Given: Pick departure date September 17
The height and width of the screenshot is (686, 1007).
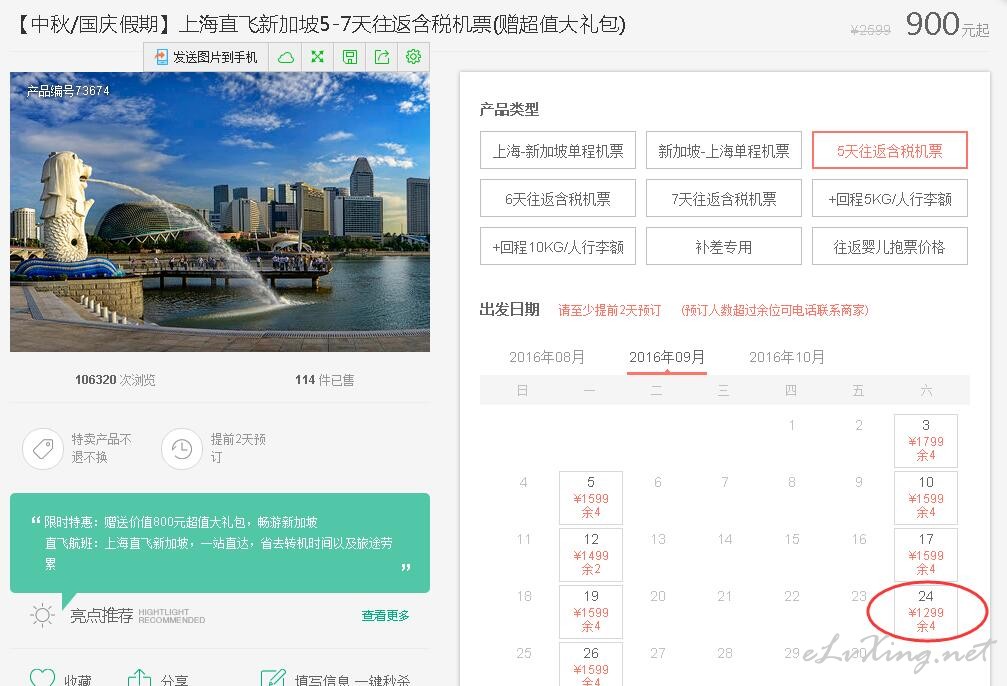Looking at the screenshot, I should coord(925,555).
